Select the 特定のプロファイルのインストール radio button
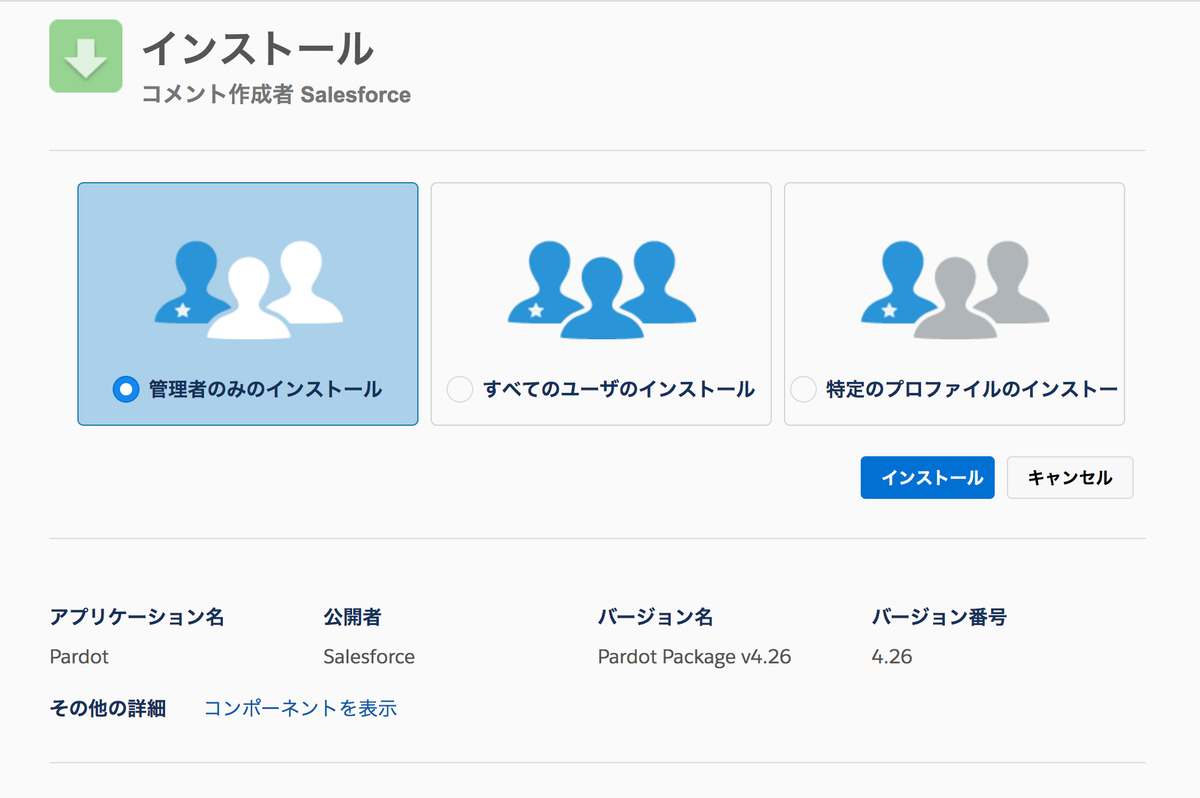 (x=803, y=389)
